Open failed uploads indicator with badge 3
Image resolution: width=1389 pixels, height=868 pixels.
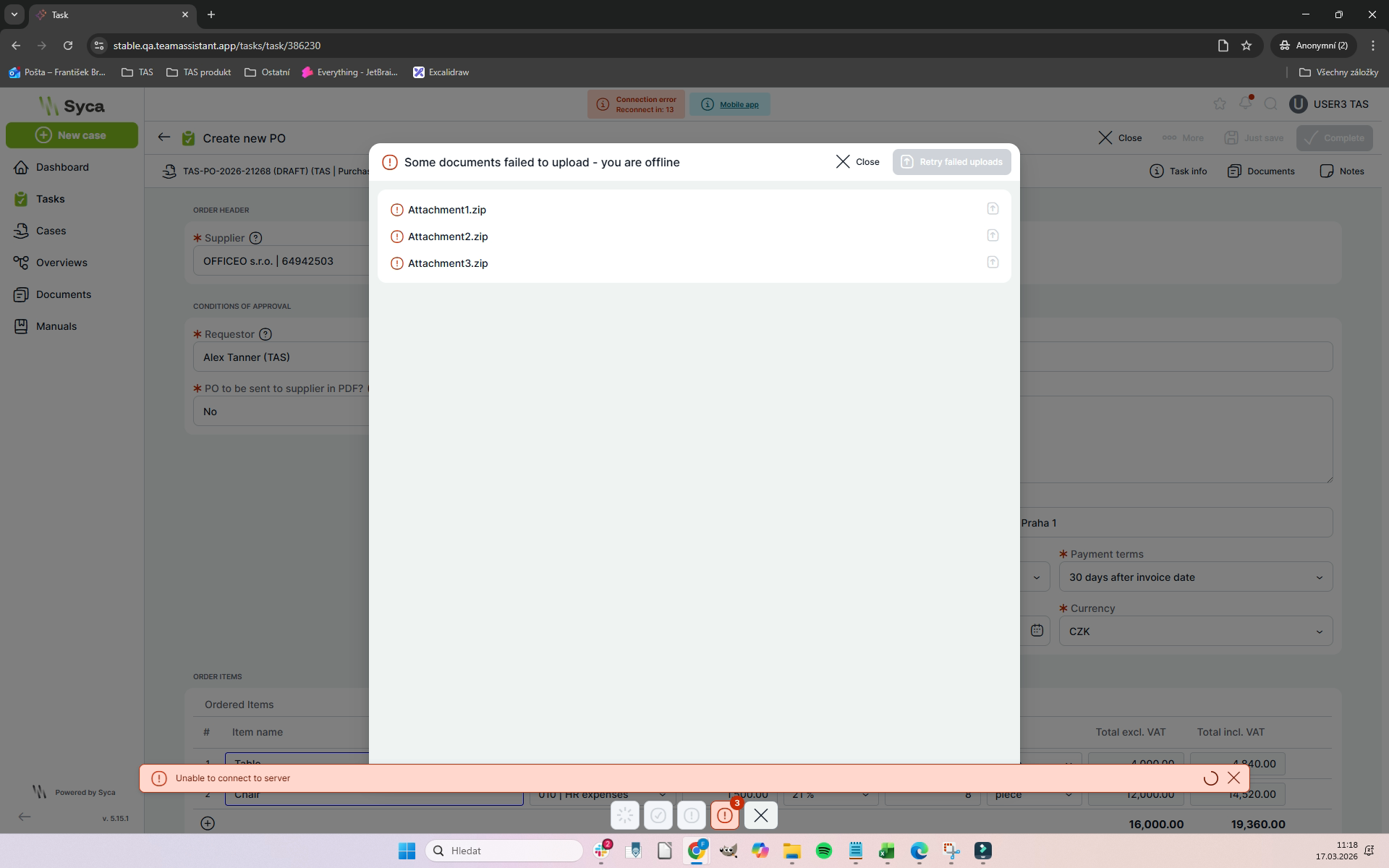click(x=725, y=815)
